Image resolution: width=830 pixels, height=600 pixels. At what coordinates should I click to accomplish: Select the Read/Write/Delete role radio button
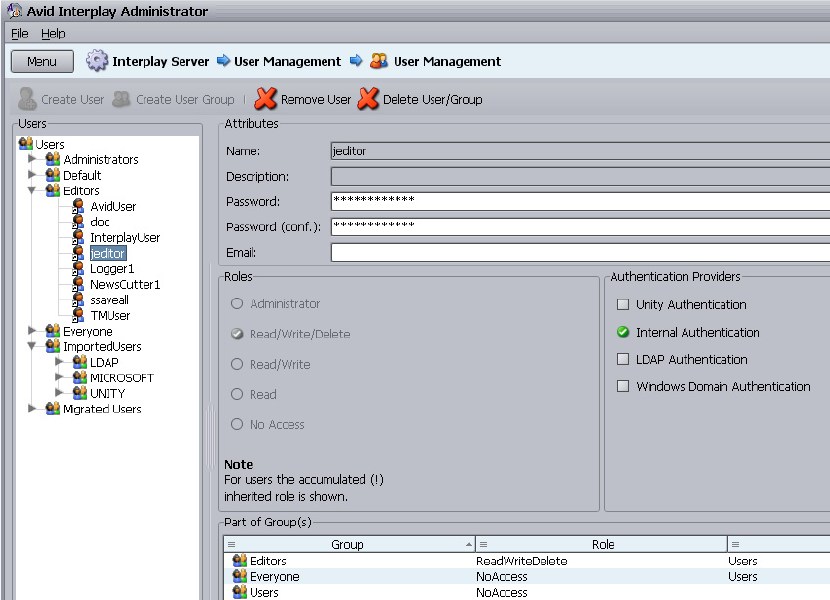pos(237,334)
